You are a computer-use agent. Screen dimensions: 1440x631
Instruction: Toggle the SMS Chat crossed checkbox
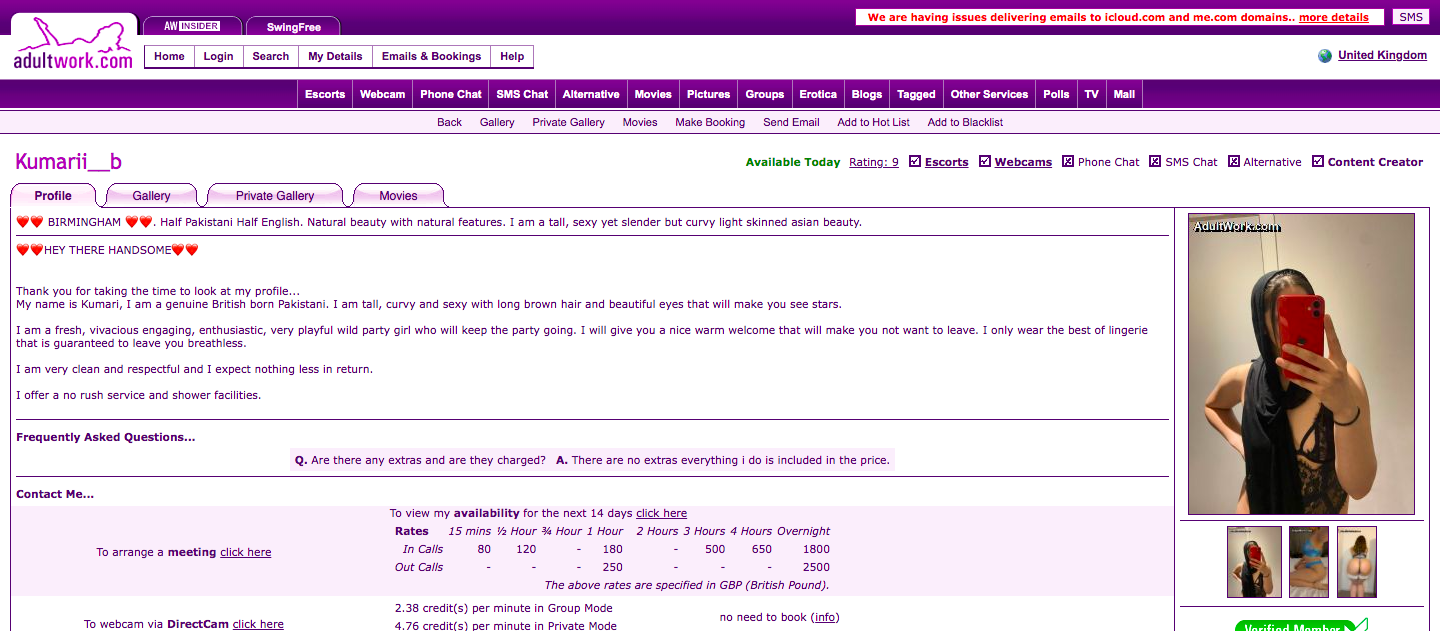pyautogui.click(x=1156, y=161)
